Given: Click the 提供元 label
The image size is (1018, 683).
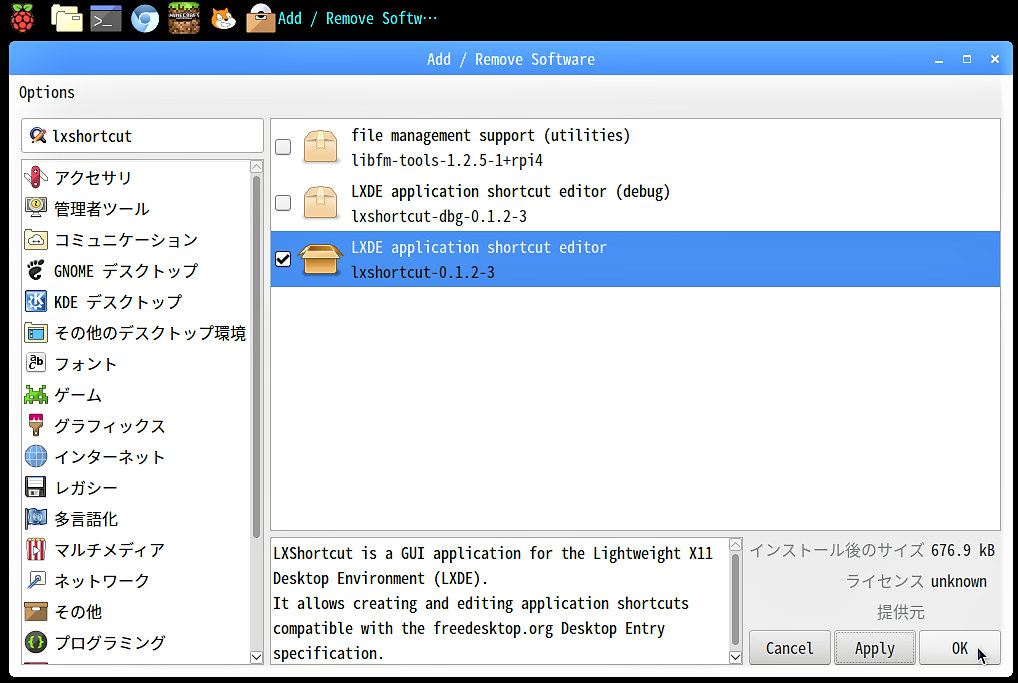Looking at the screenshot, I should coord(900,612).
